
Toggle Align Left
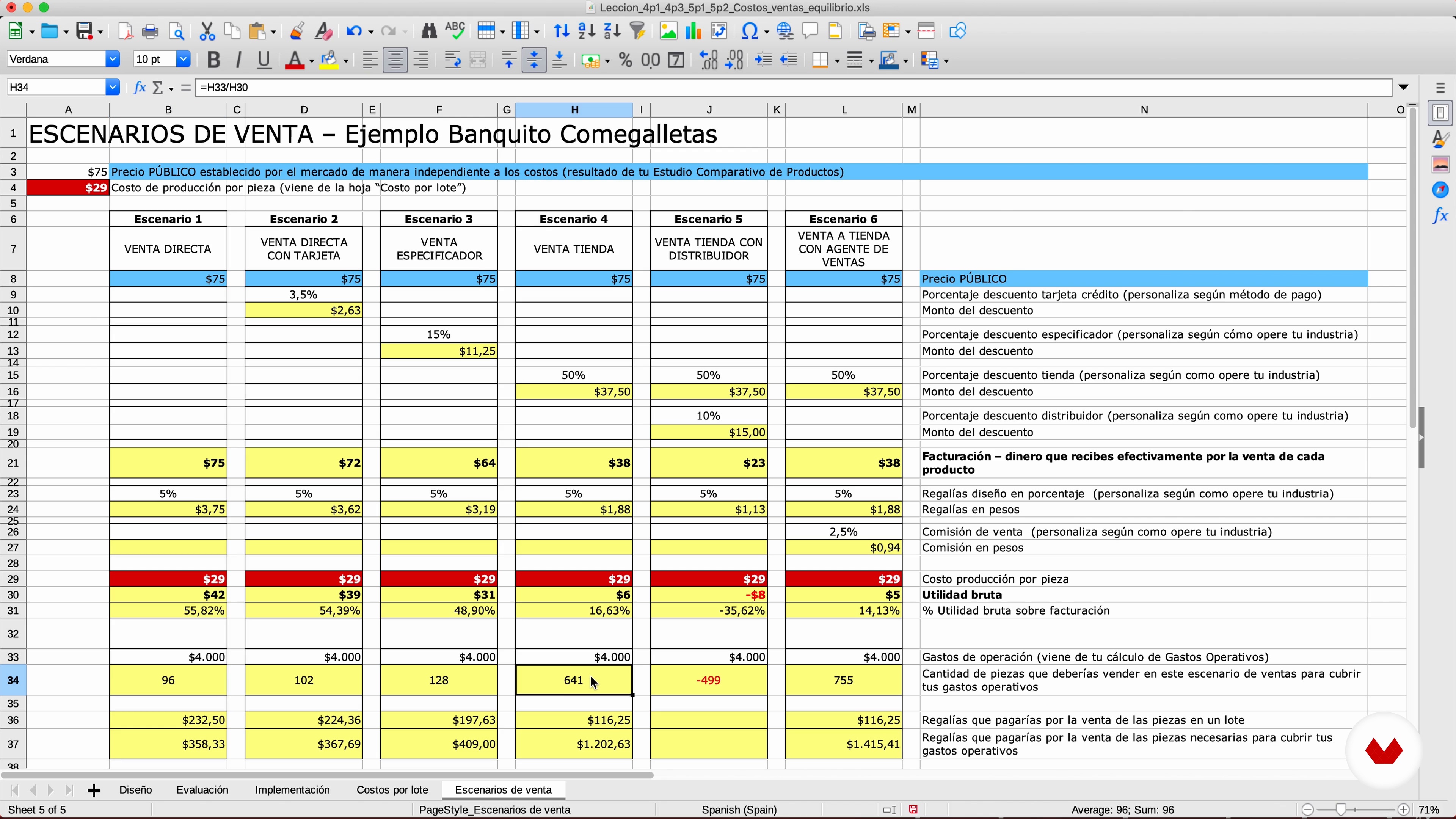pos(370,60)
